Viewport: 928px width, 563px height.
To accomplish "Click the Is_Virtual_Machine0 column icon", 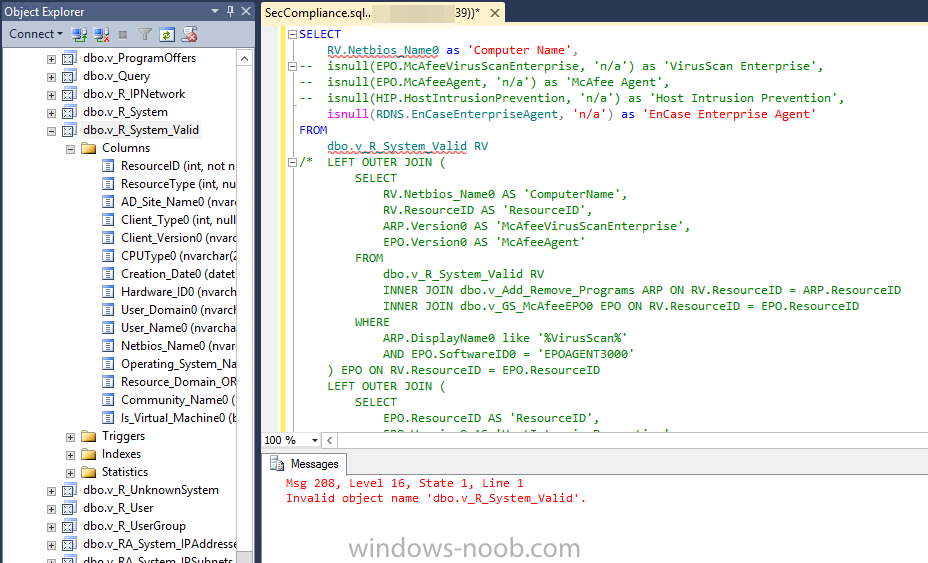I will 108,418.
